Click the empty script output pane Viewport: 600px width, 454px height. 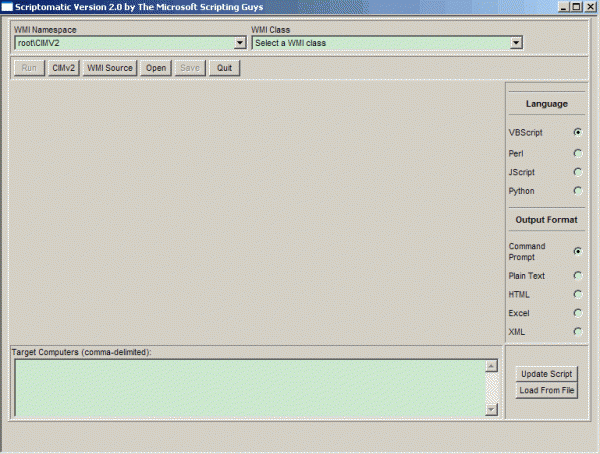pos(257,212)
